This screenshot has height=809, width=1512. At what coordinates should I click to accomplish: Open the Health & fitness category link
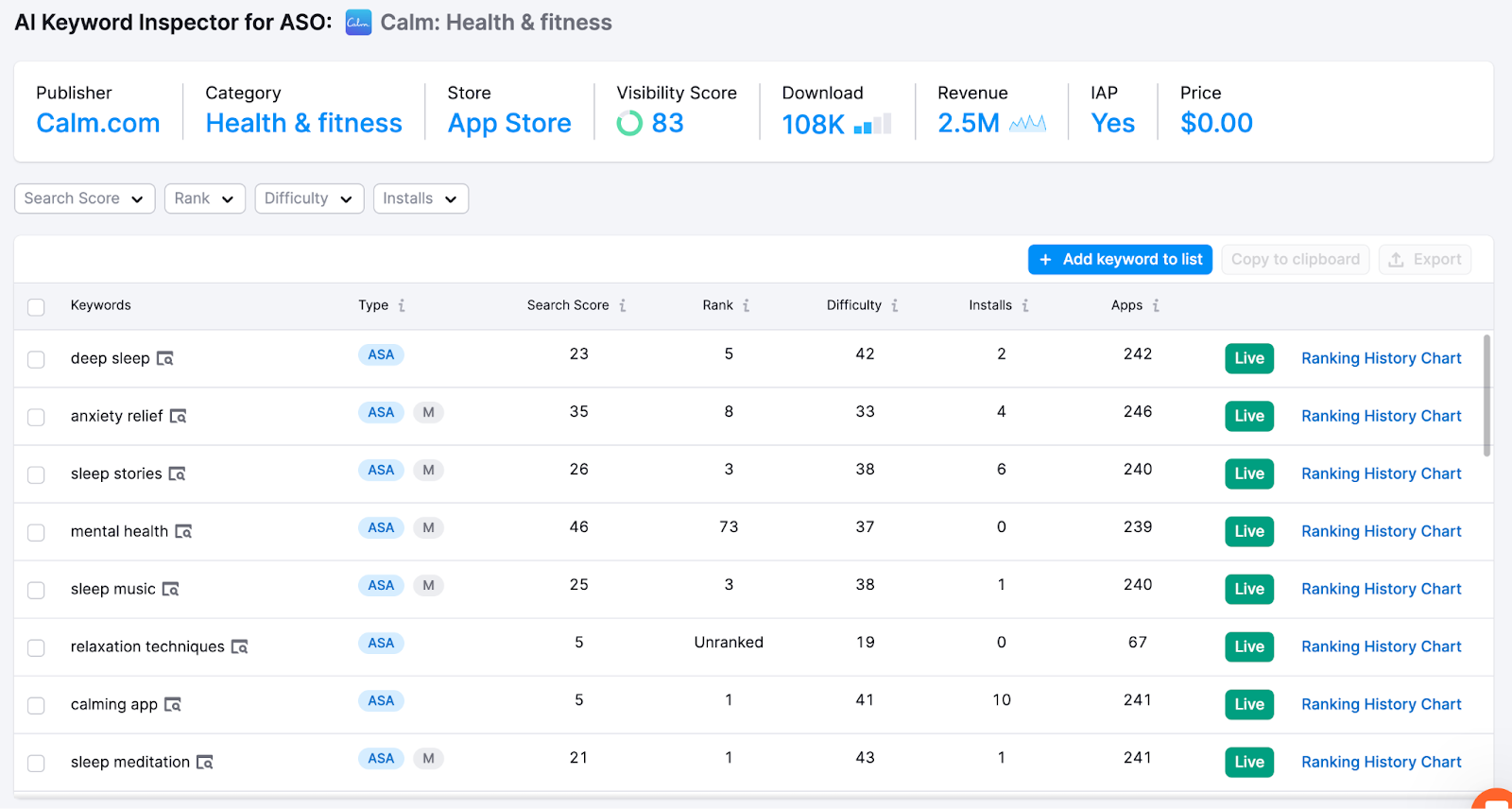click(304, 123)
